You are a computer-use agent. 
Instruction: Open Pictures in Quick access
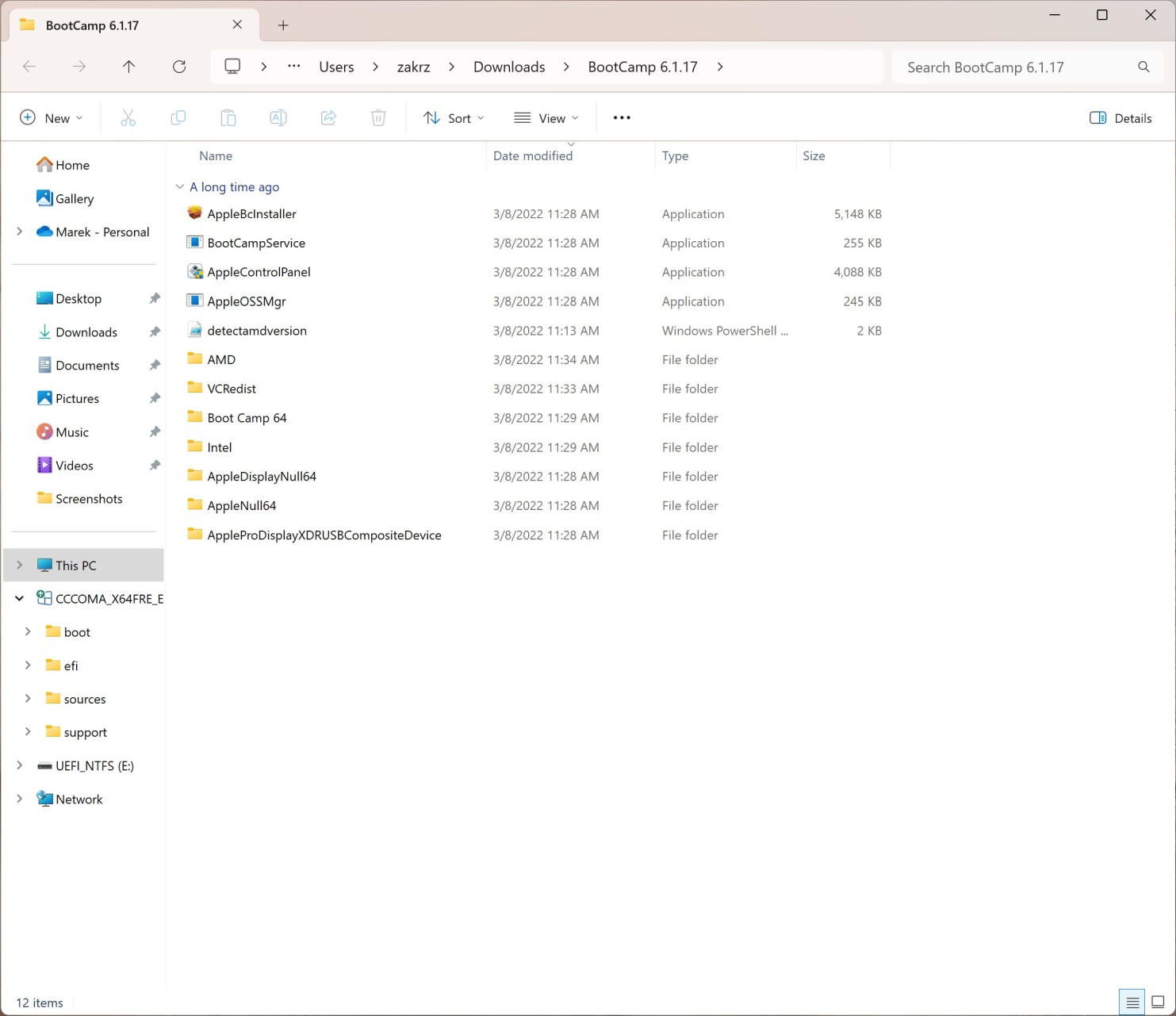point(68,398)
